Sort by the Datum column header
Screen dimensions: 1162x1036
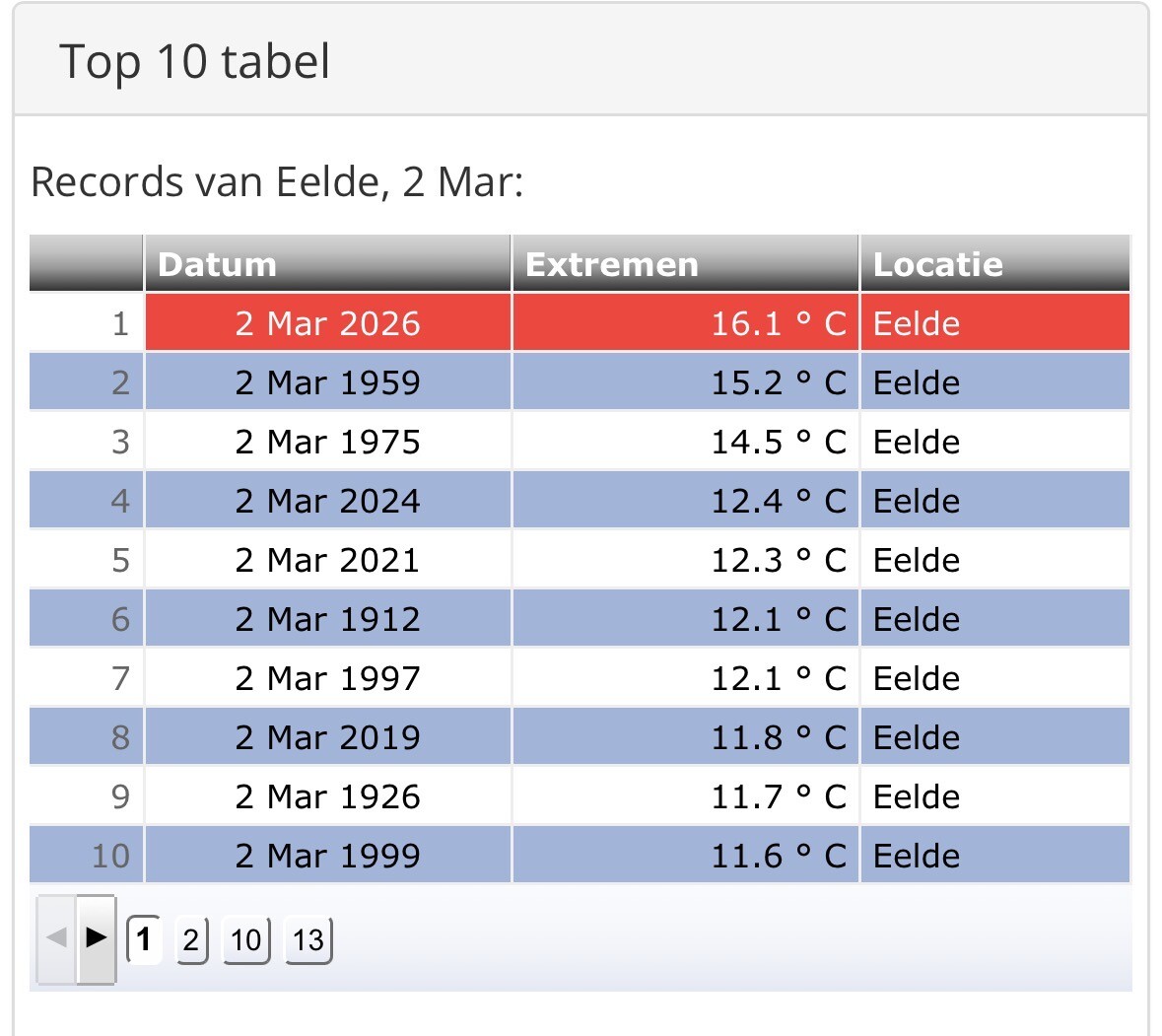pos(218,264)
